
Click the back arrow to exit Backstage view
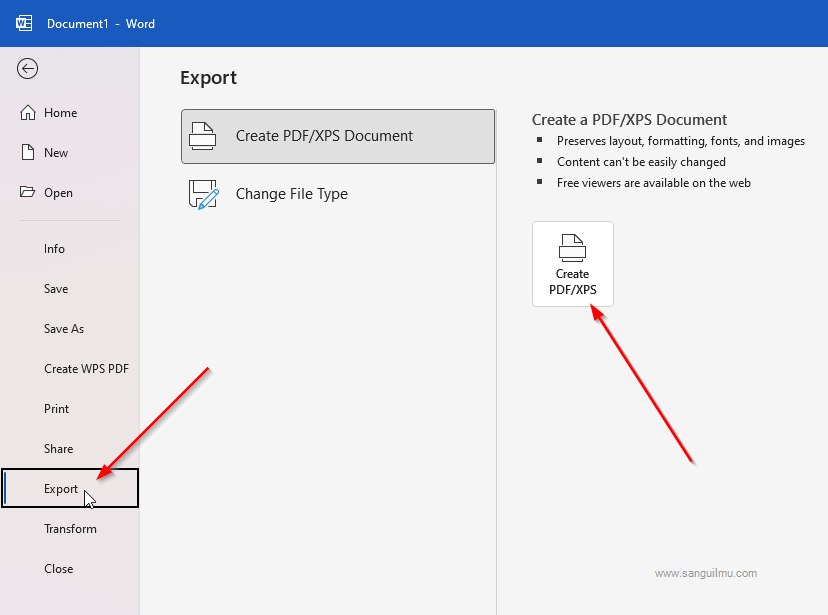pos(27,68)
